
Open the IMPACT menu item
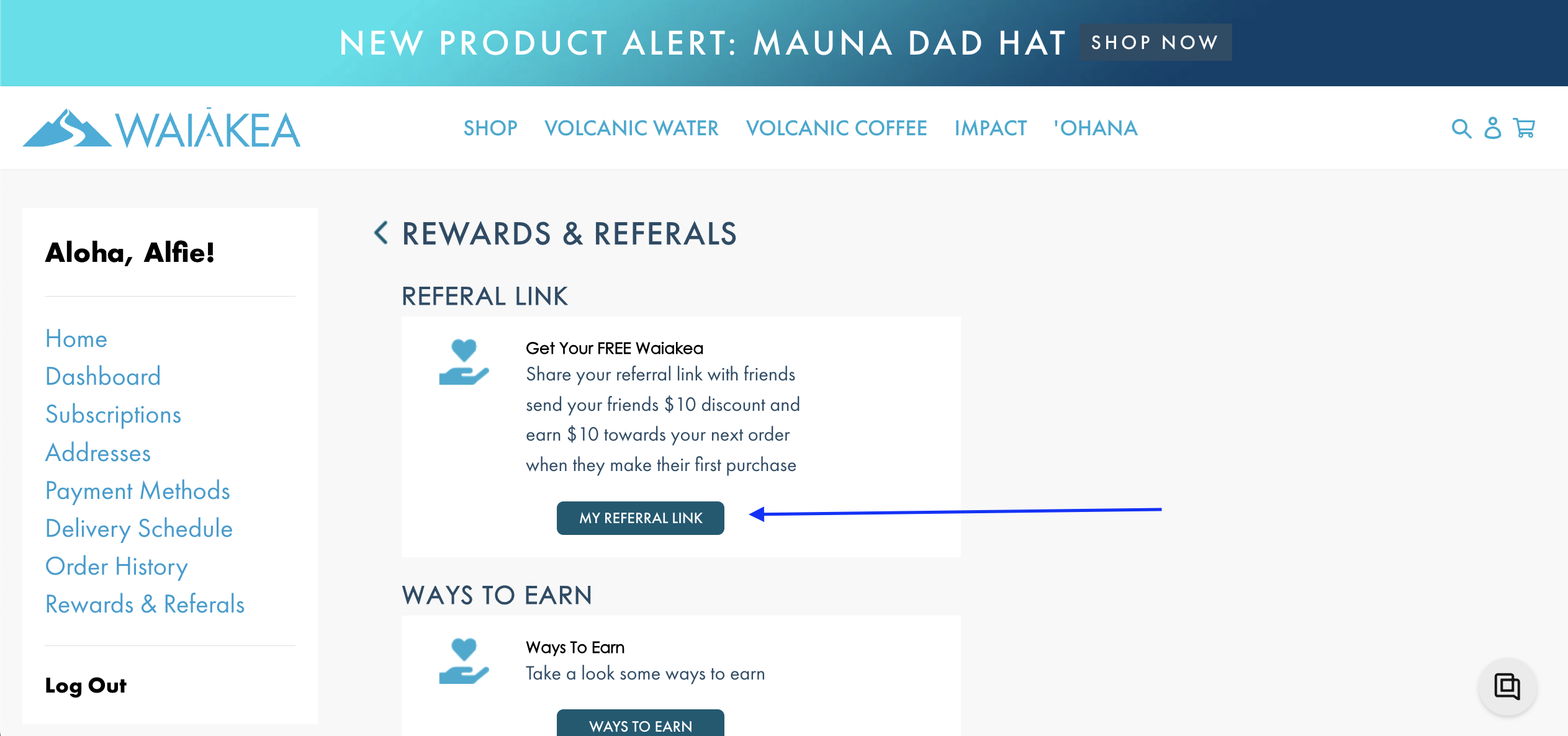[x=991, y=128]
